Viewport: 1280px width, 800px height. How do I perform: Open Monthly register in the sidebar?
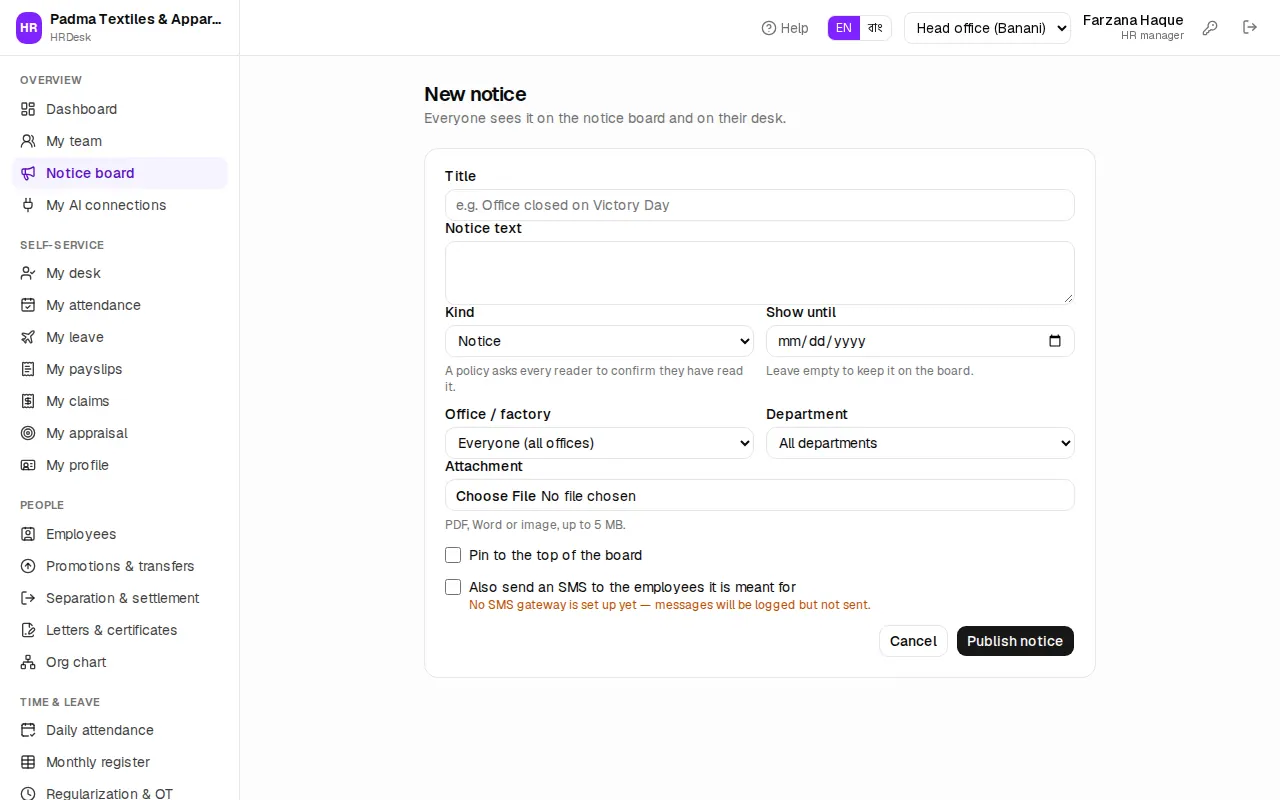click(120, 762)
